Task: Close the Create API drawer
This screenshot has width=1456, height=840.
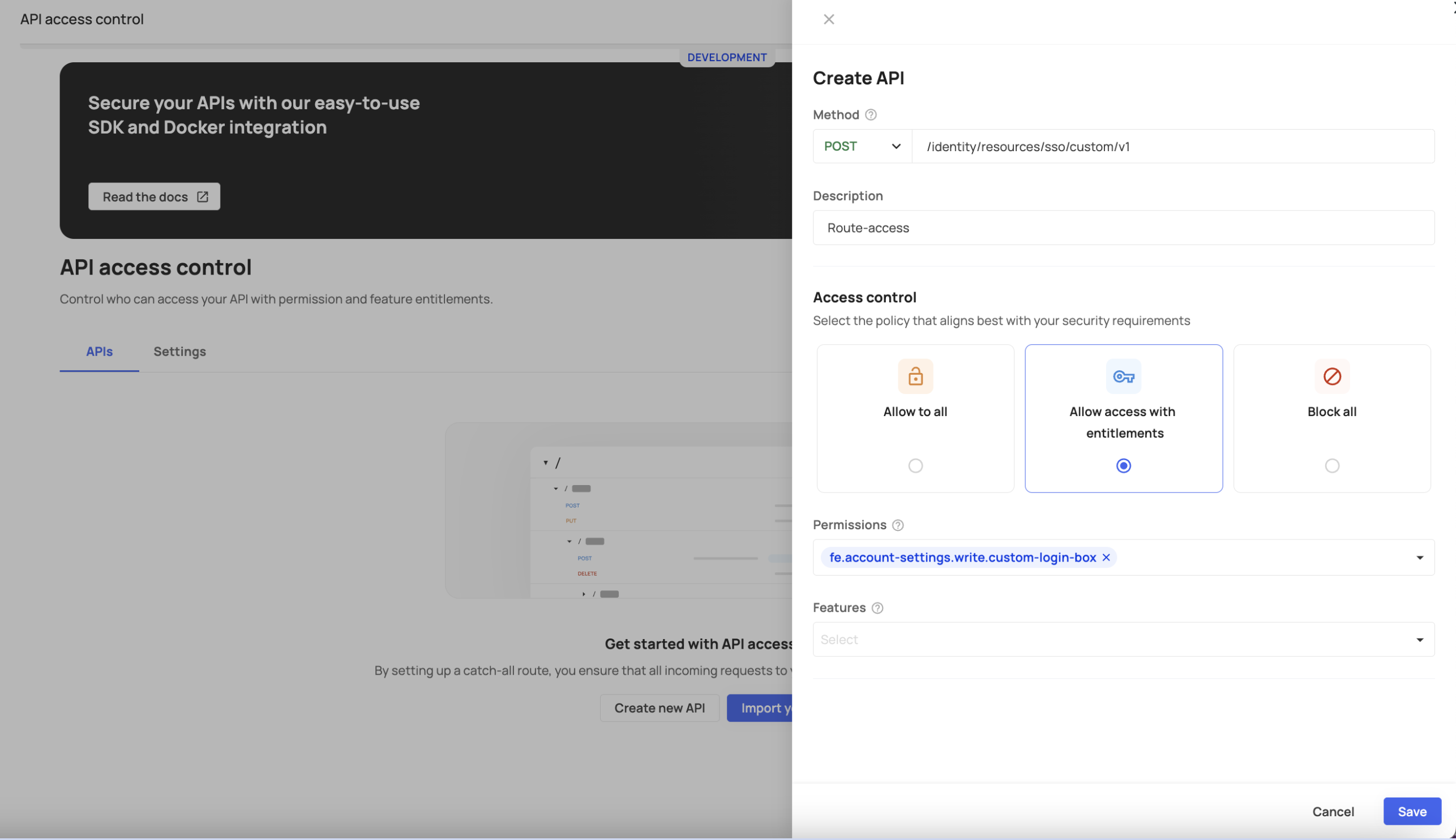Action: 828,19
